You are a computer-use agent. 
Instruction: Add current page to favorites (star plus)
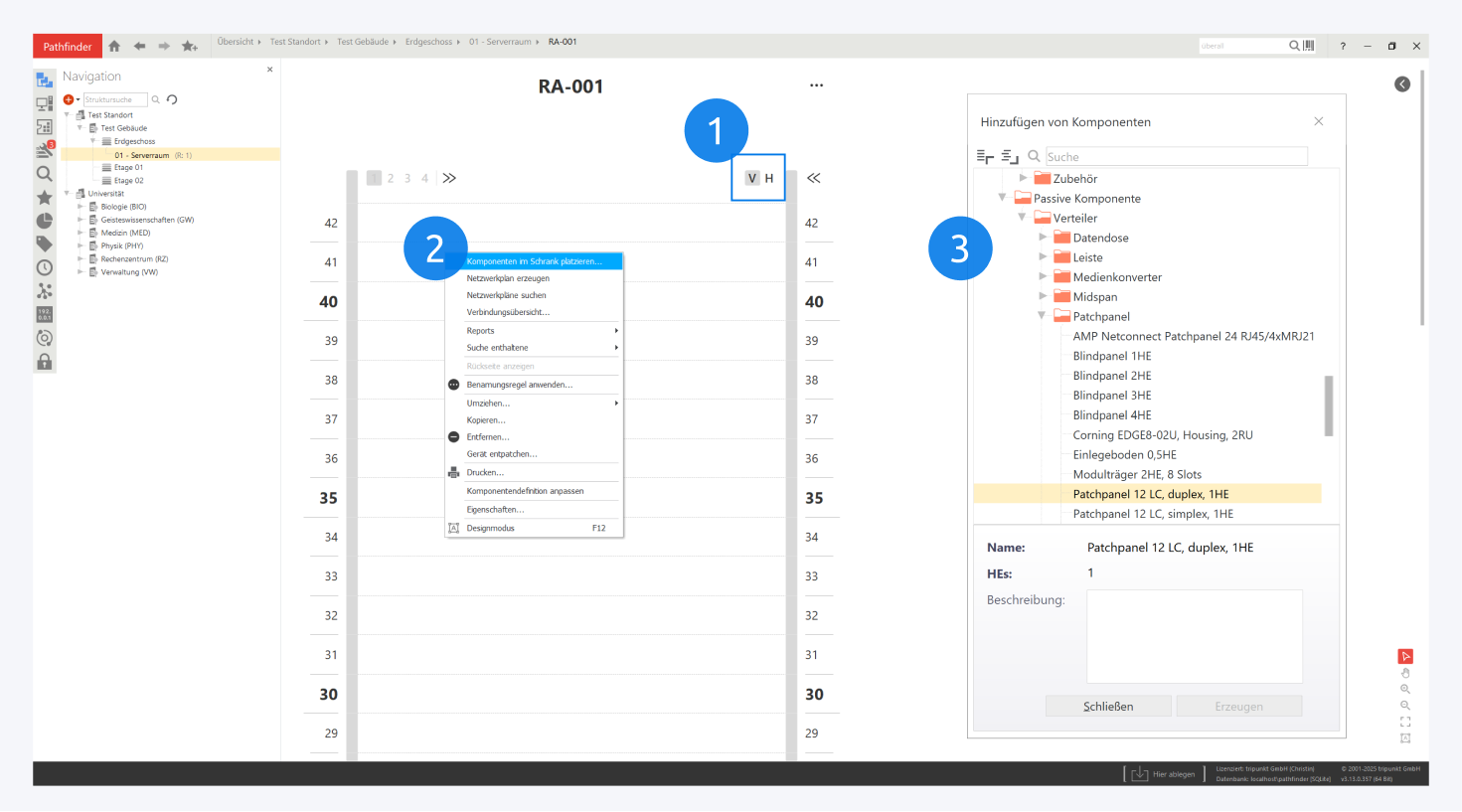click(x=189, y=47)
